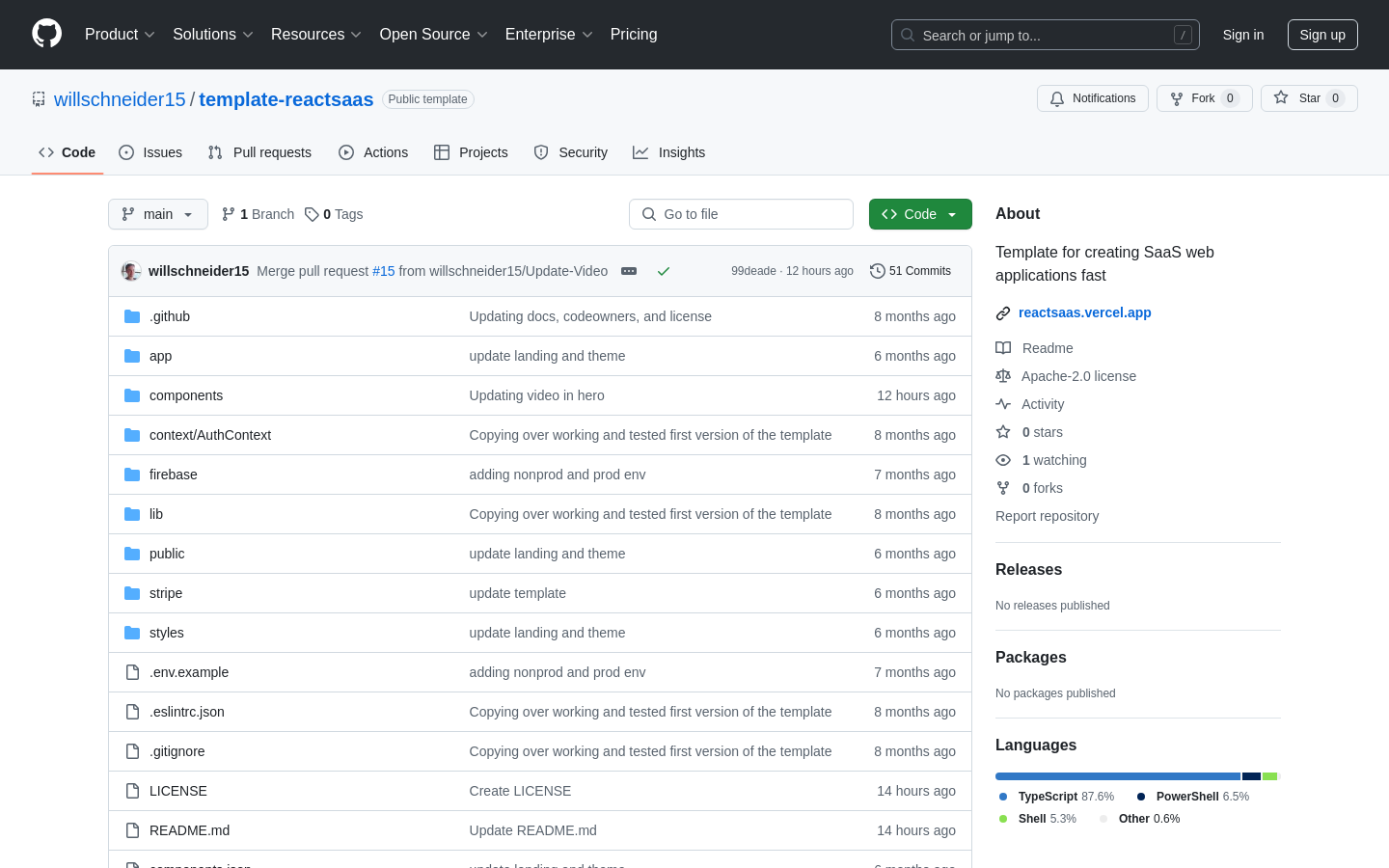Screen dimensions: 1389x868
Task: Click commit message 'Updating video in hero'
Action: click(537, 395)
